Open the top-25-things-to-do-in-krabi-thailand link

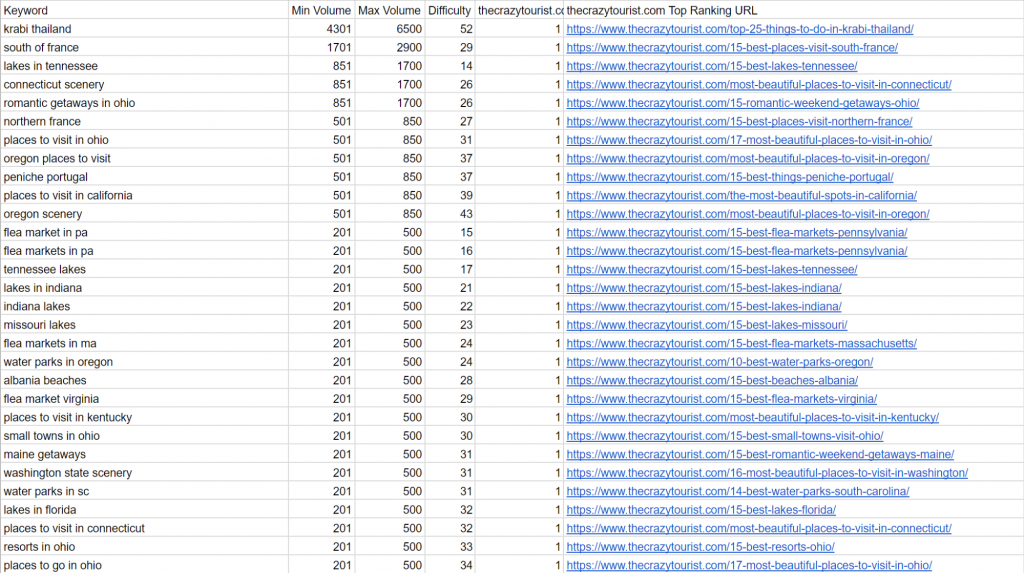coord(740,29)
